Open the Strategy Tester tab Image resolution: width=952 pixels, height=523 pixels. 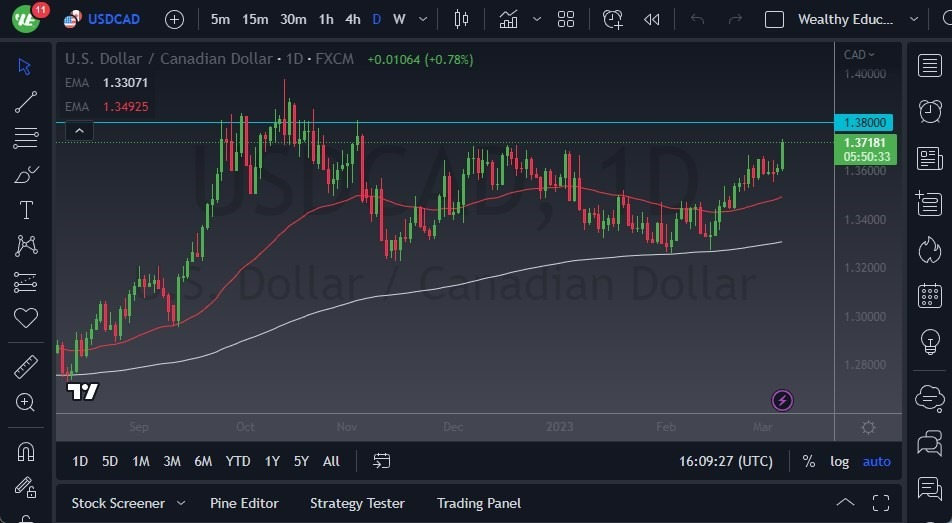point(357,504)
